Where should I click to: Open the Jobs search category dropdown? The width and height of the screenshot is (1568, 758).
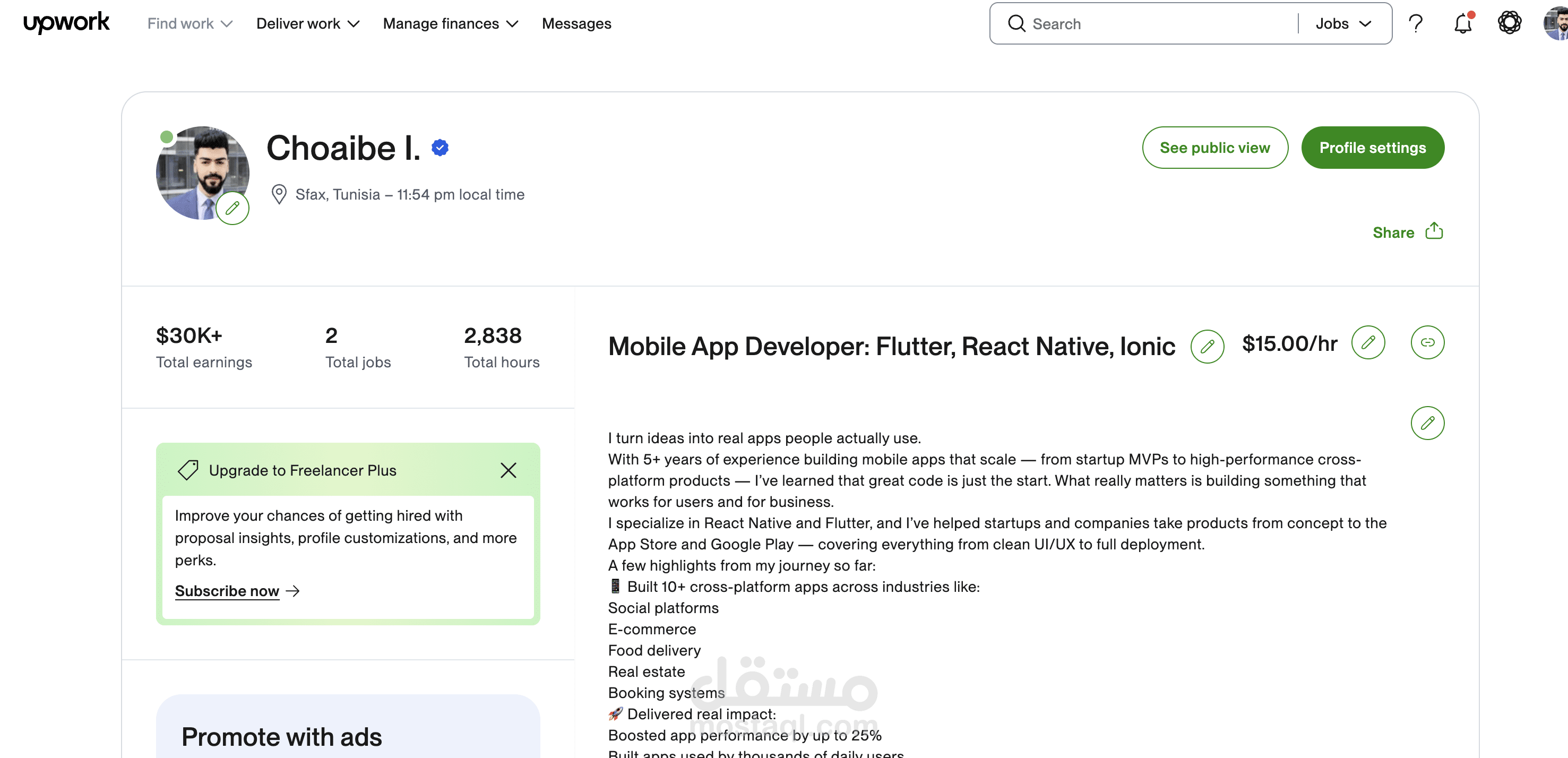tap(1343, 24)
